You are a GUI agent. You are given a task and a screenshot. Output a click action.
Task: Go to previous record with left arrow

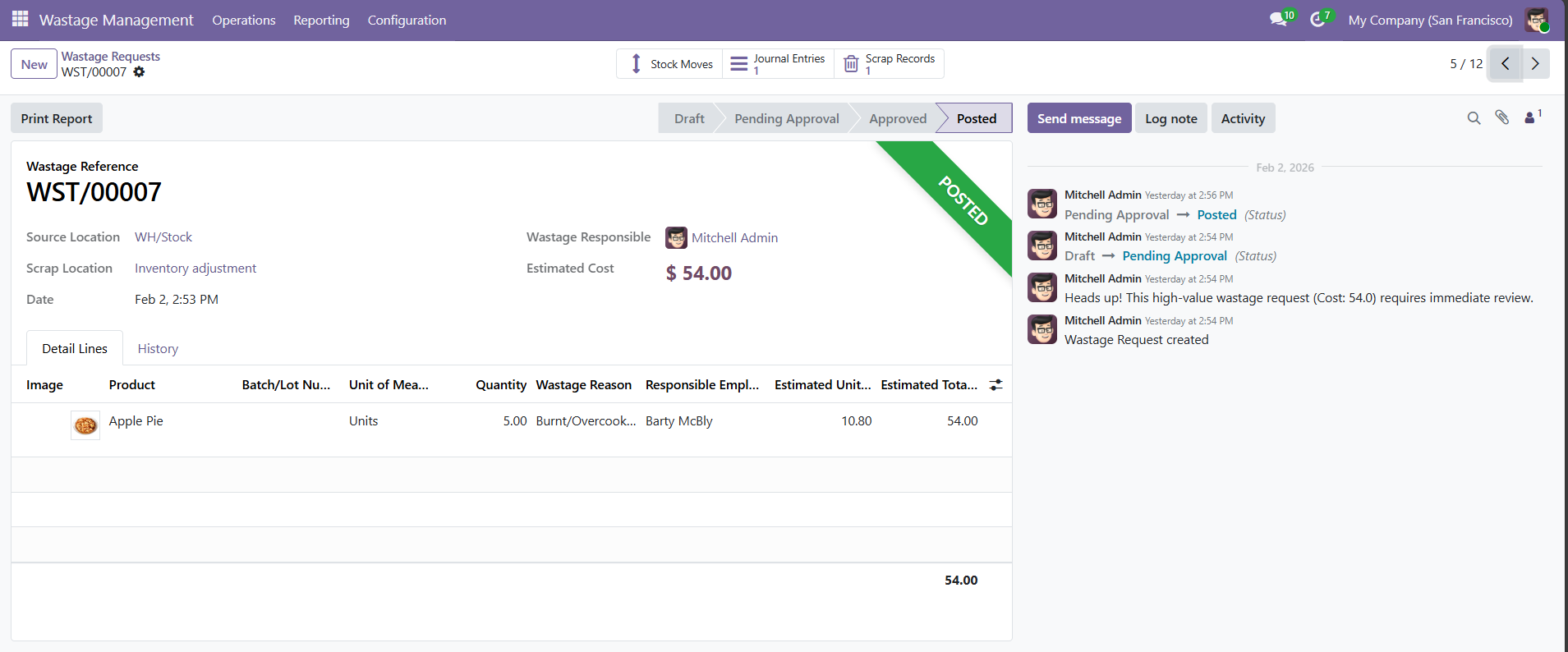(1505, 64)
